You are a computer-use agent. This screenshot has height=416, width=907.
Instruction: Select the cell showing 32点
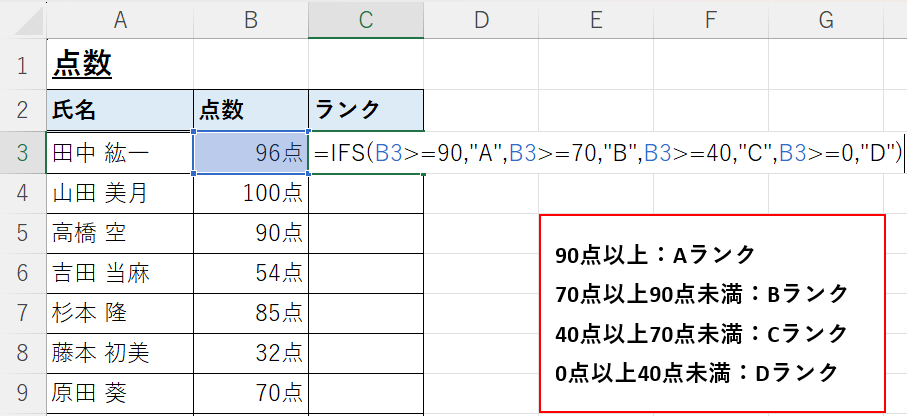(x=250, y=354)
